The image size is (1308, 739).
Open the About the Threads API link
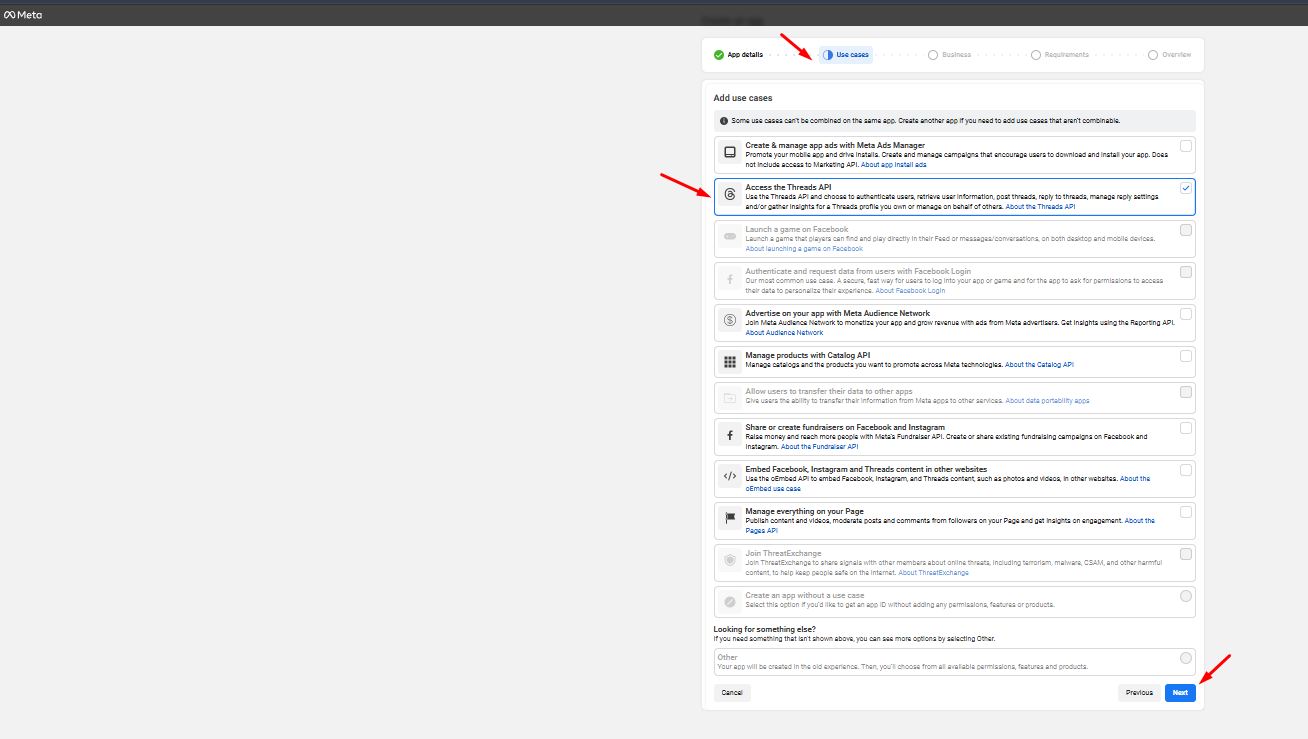tap(1041, 207)
